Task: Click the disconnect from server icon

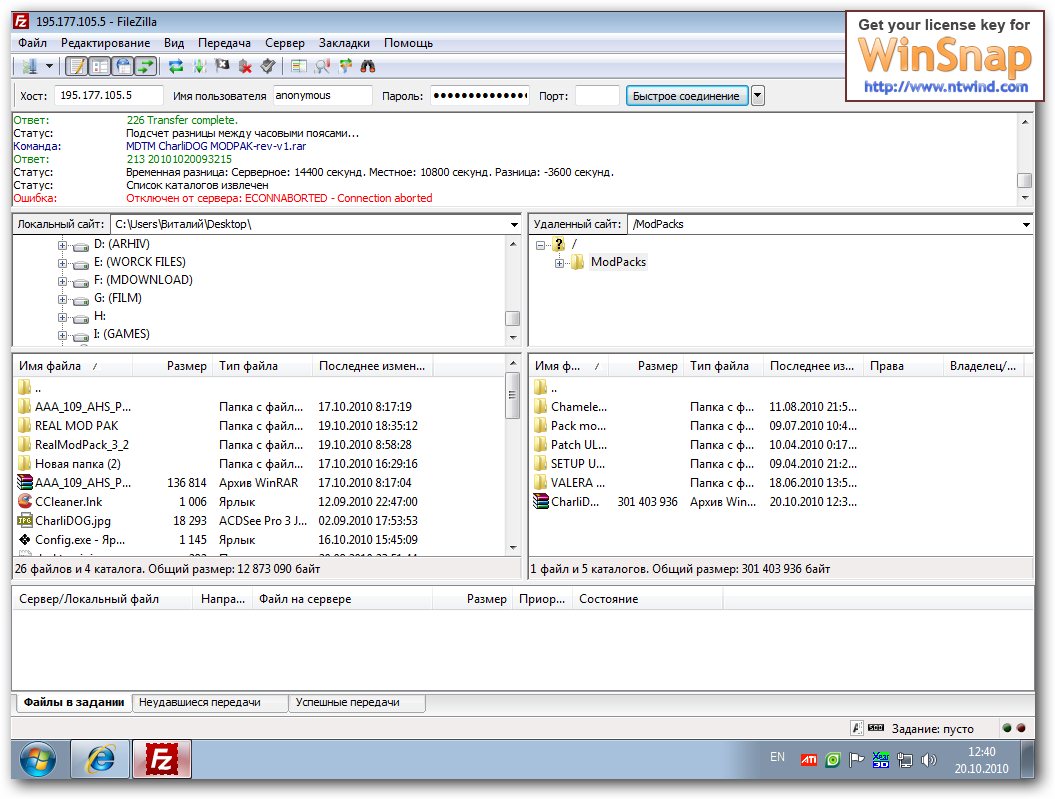Action: point(245,67)
